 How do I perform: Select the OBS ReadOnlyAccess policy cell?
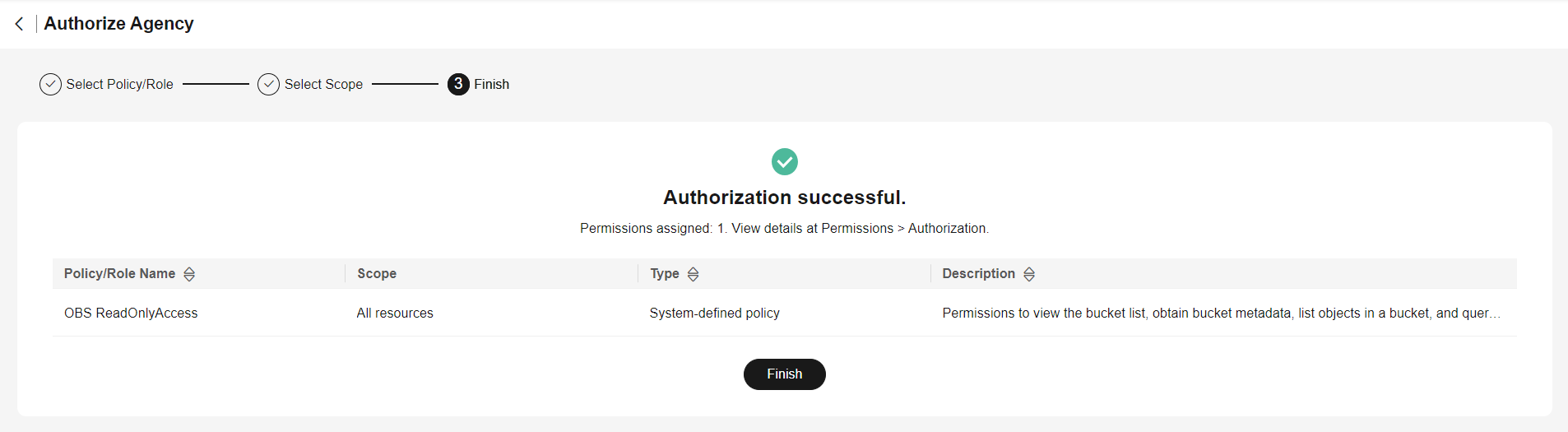coord(131,313)
